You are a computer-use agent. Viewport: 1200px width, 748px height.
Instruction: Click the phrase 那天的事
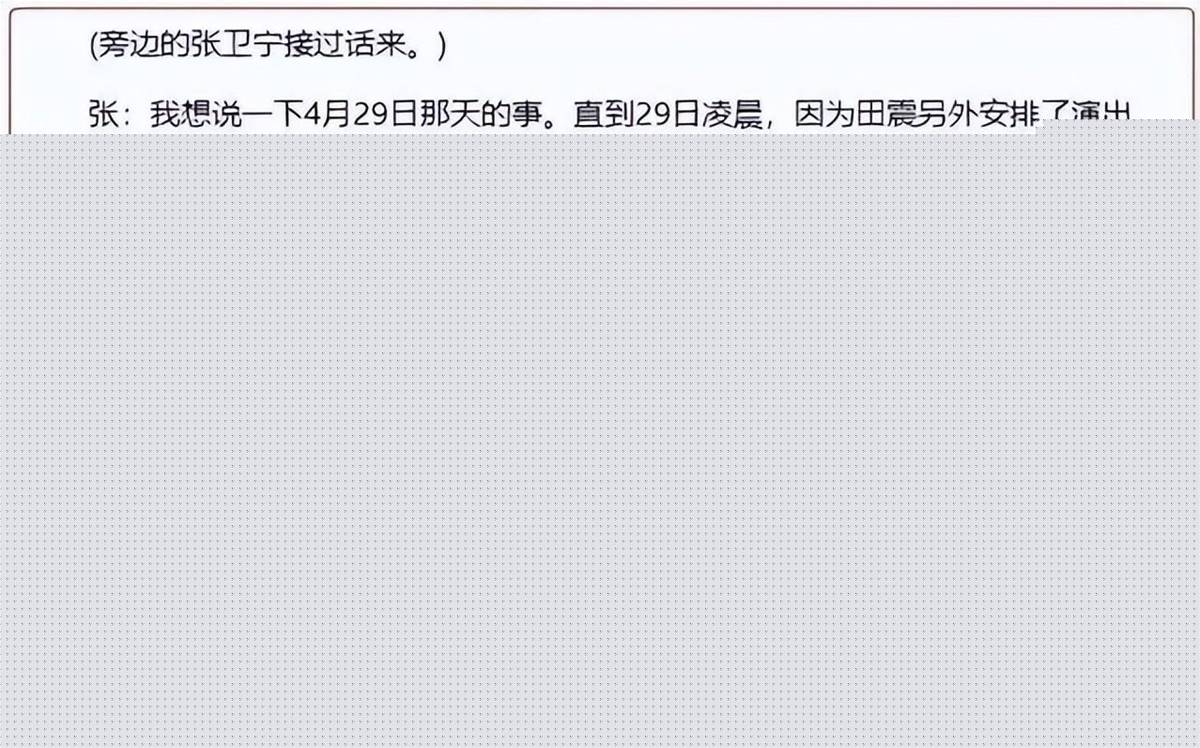tap(480, 113)
